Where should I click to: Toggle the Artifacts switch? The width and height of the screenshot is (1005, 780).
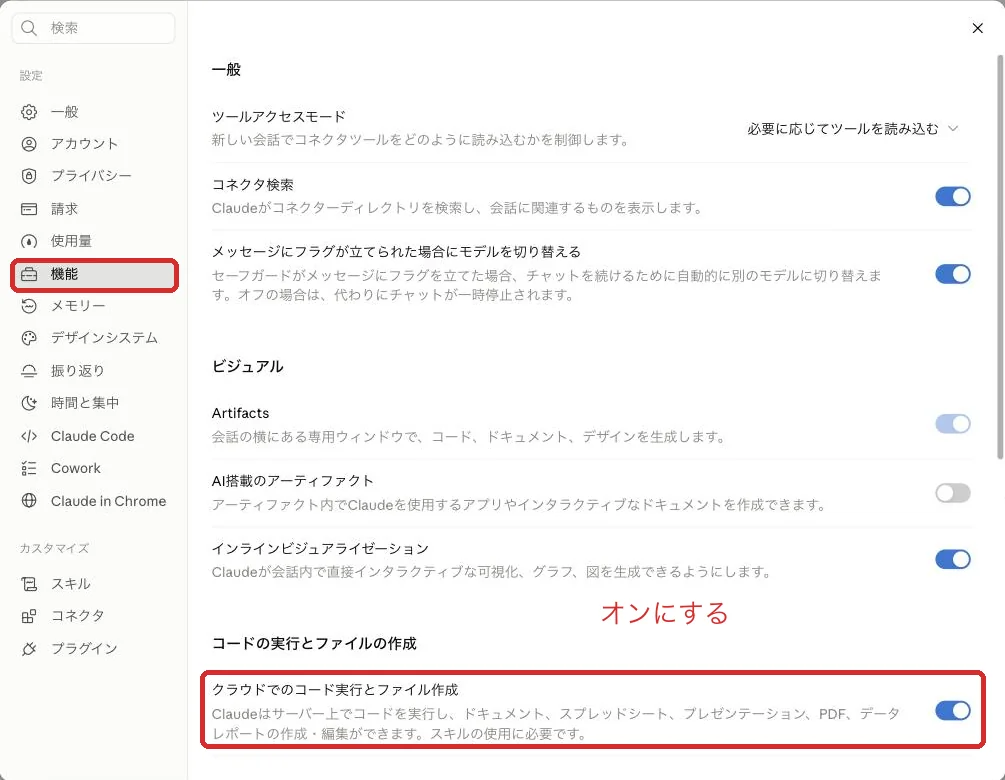click(952, 424)
